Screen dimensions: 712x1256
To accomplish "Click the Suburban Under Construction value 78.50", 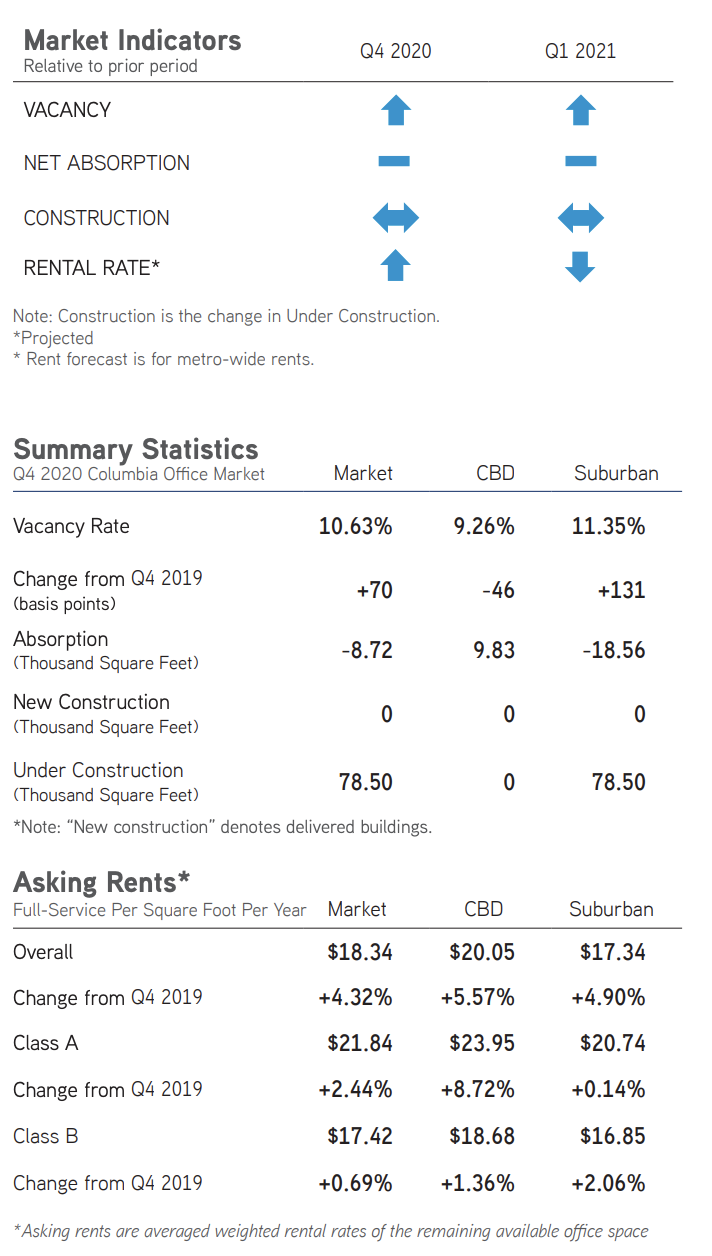I will [618, 782].
